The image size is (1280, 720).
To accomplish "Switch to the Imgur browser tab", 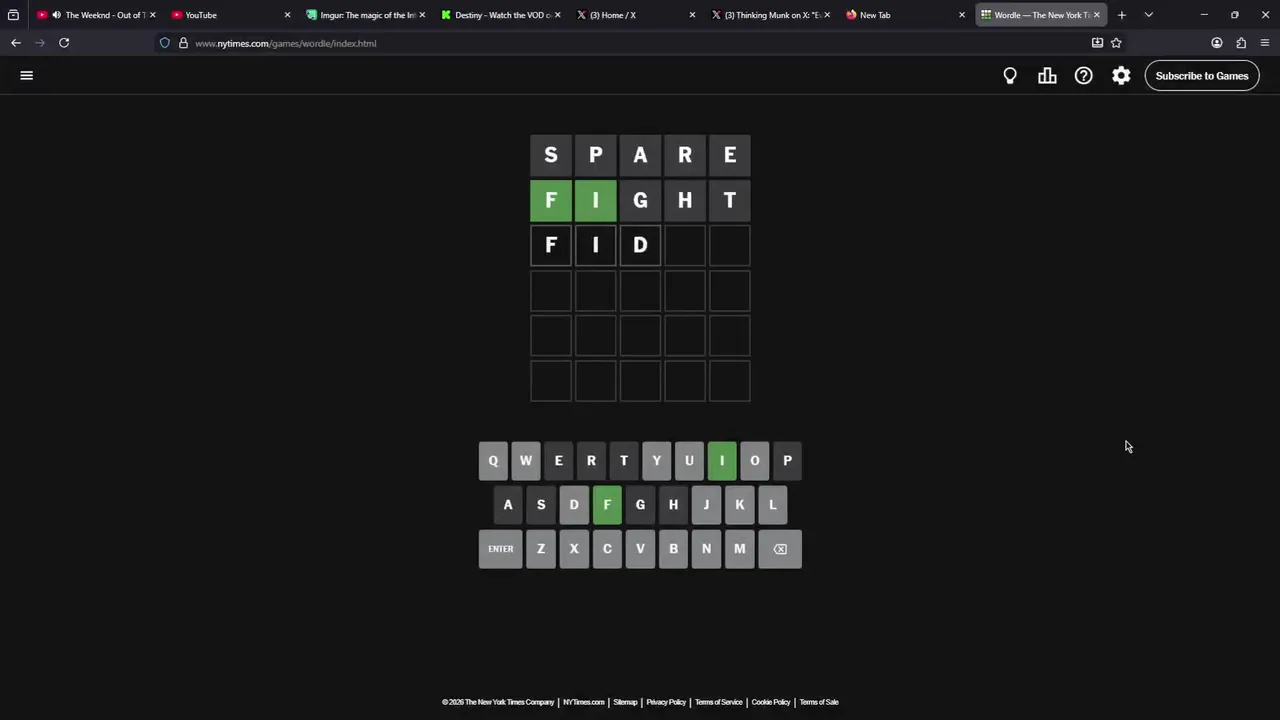I will [x=365, y=15].
